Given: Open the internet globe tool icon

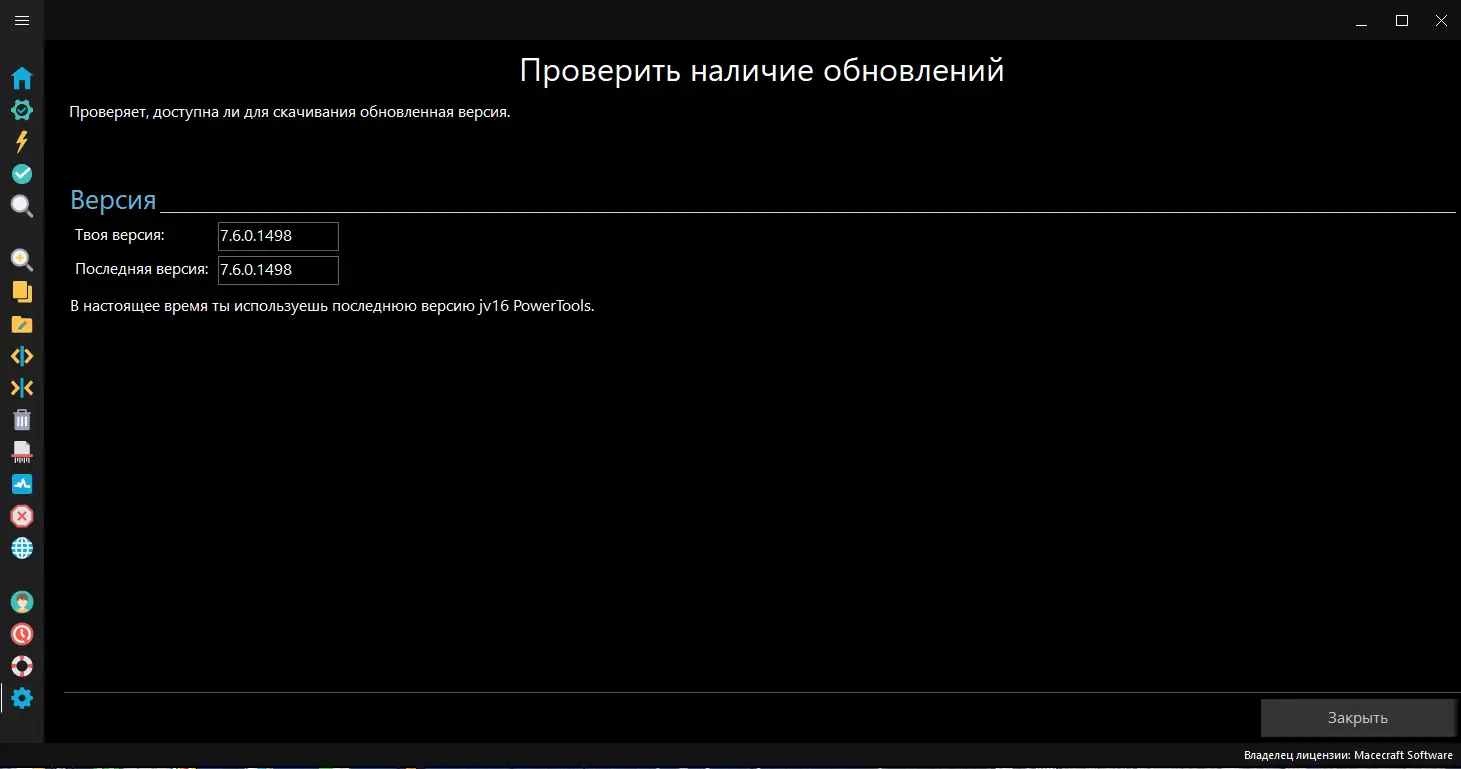Looking at the screenshot, I should pyautogui.click(x=22, y=548).
